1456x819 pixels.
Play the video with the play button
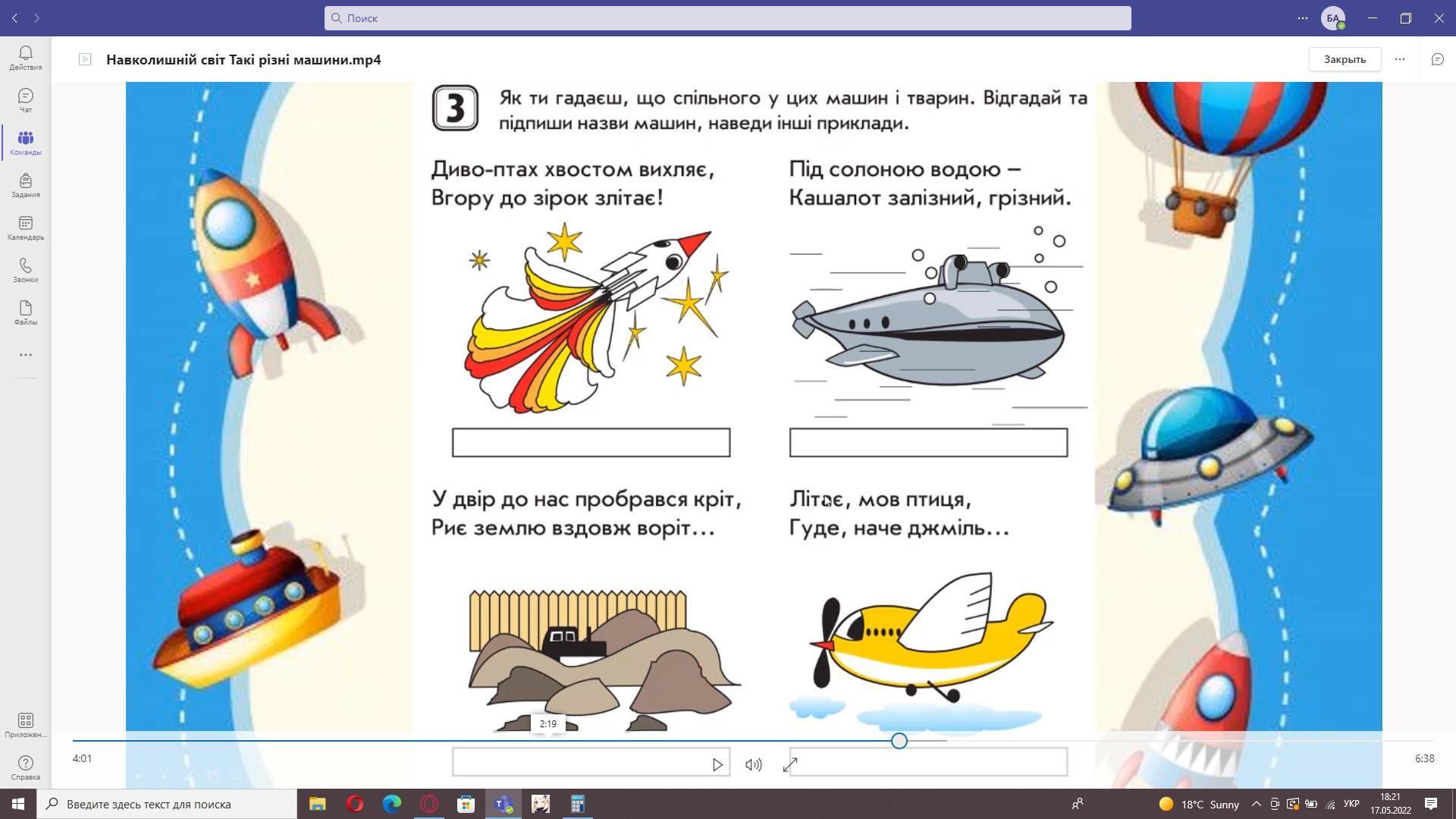(717, 764)
